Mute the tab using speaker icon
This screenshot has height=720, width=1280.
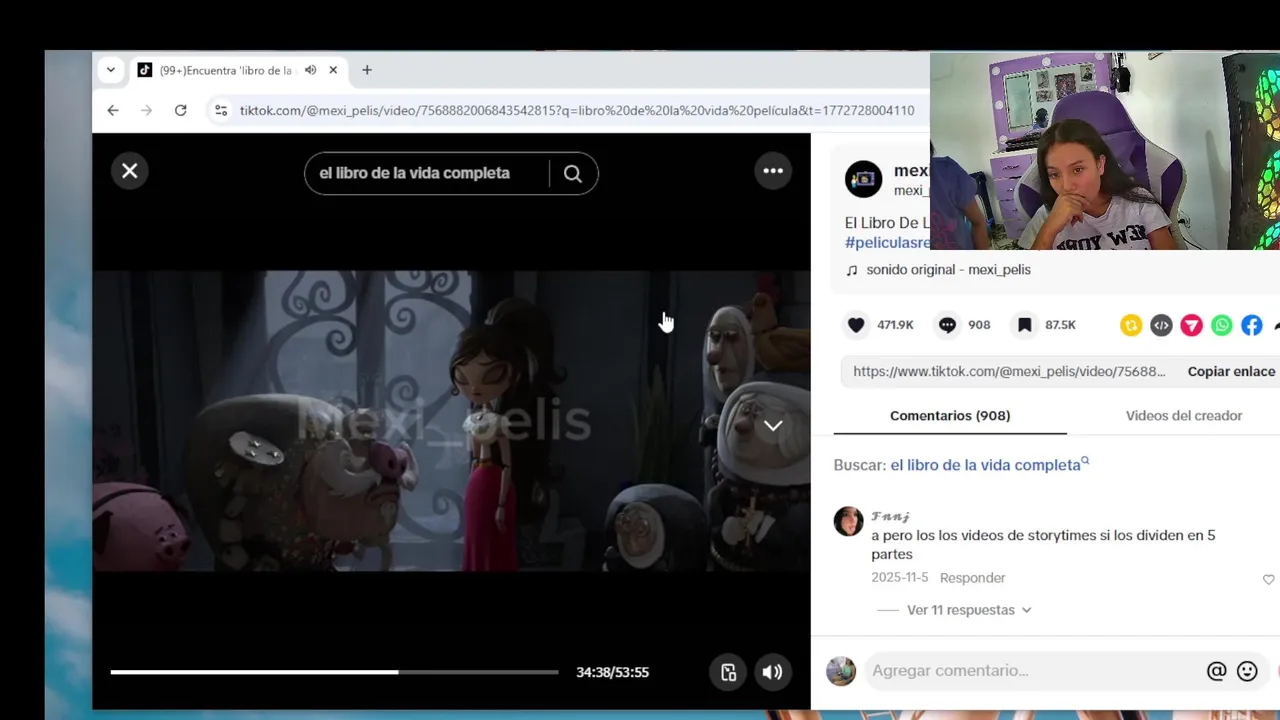[310, 70]
